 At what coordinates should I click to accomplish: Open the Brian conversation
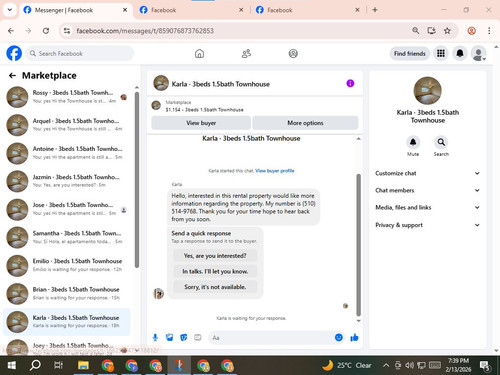(x=67, y=293)
